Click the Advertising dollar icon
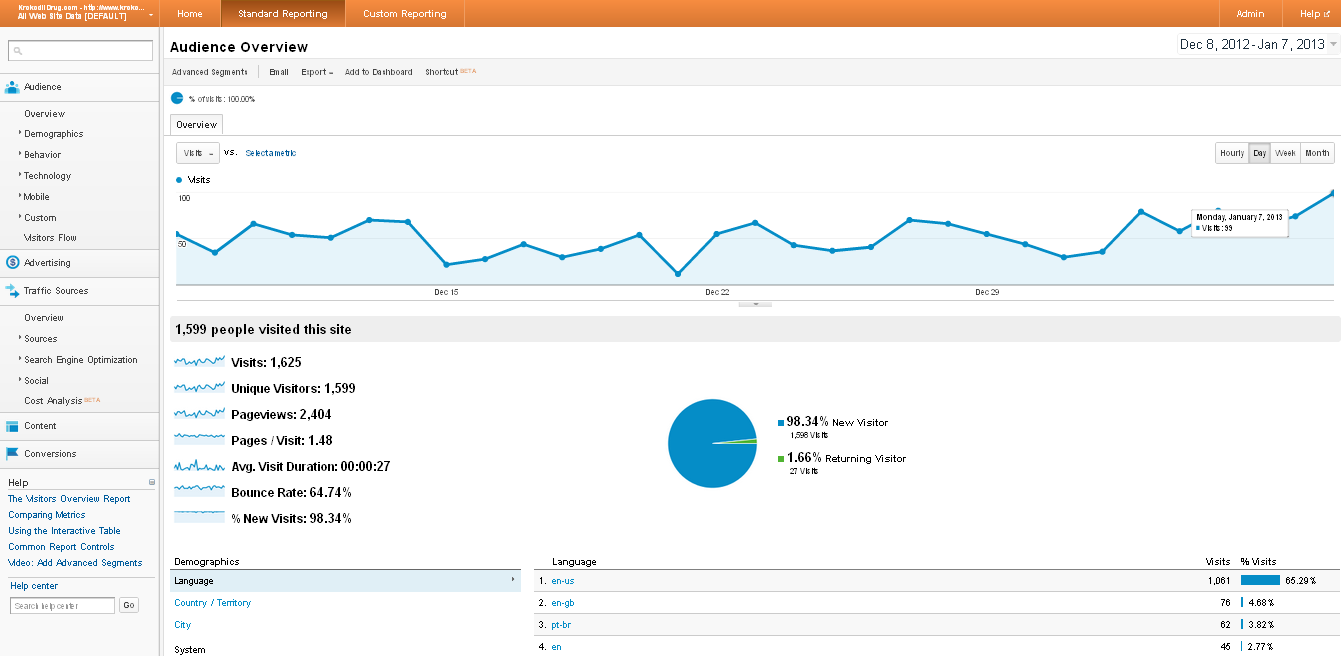This screenshot has height=656, width=1341. [12, 263]
